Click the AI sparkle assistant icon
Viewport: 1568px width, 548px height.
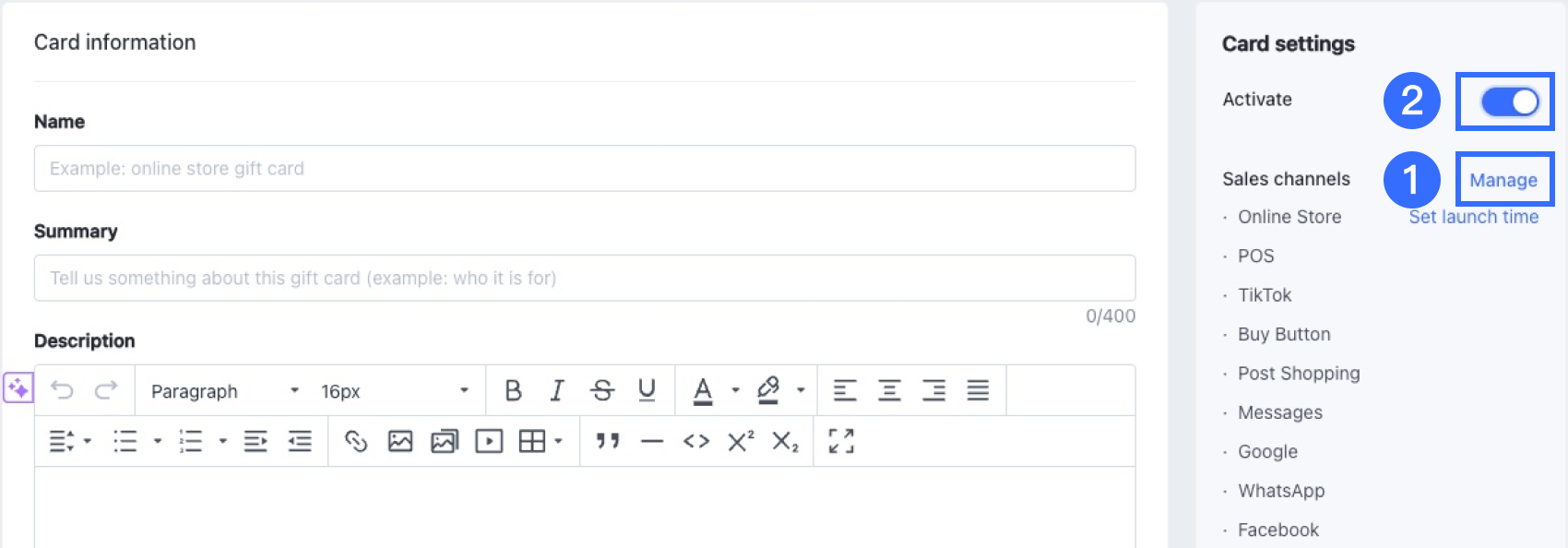pyautogui.click(x=18, y=388)
